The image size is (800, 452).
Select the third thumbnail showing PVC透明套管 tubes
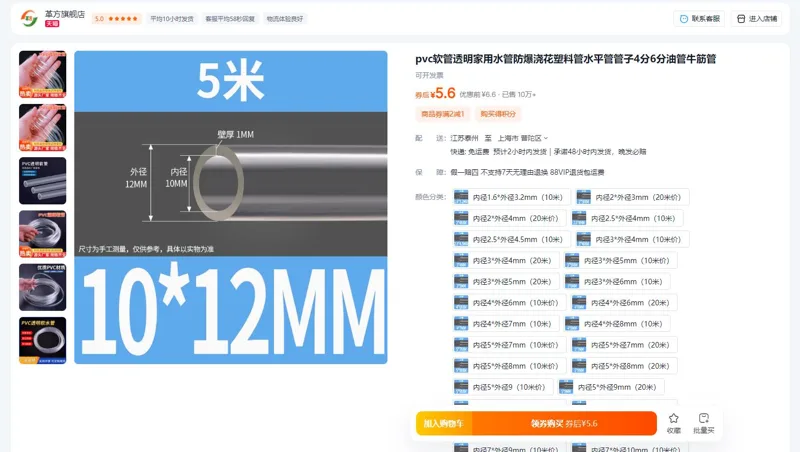[x=43, y=181]
